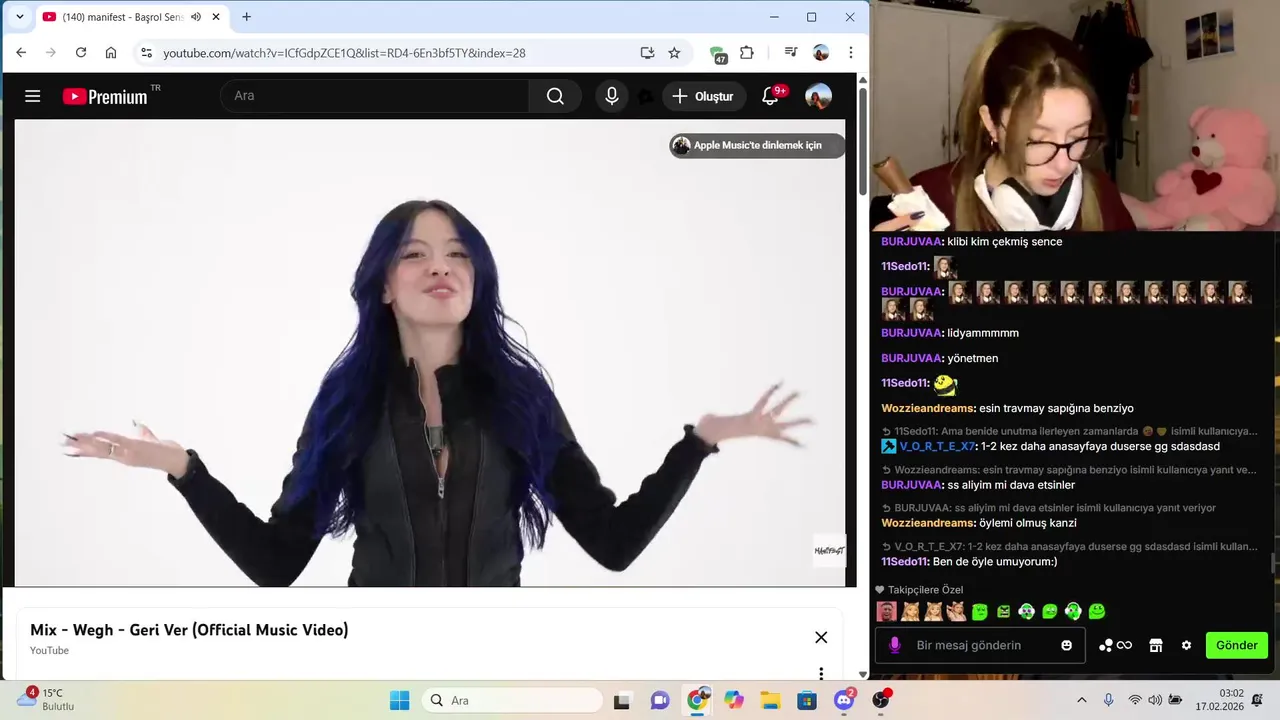Click 11Sedo11 name beside 'Ben de öyle umuyorum:)'
The image size is (1280, 720).
tap(905, 561)
